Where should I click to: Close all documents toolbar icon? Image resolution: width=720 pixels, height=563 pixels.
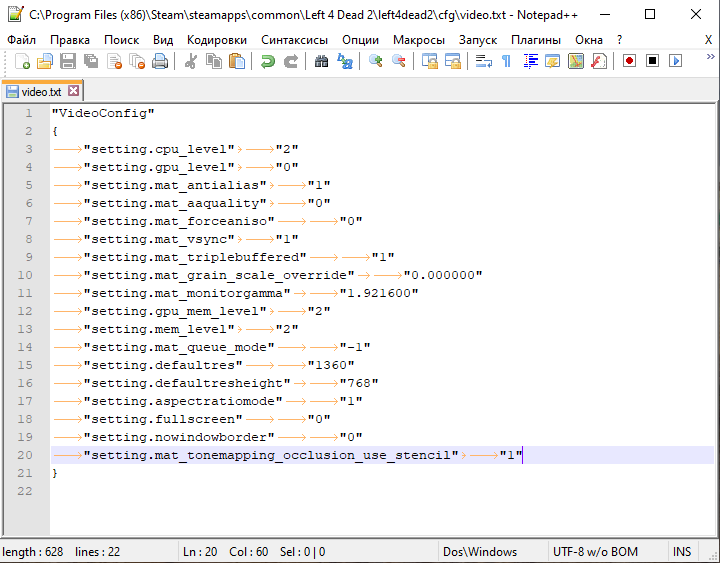click(137, 61)
